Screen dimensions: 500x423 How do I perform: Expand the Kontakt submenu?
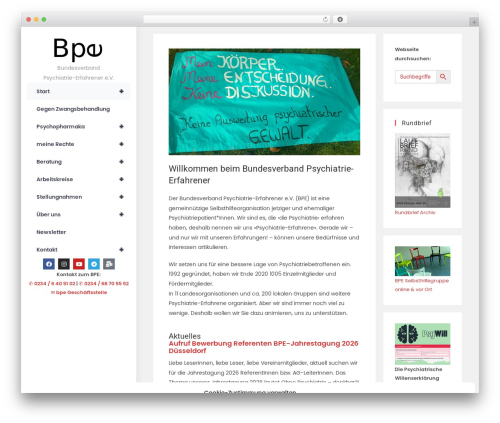coord(121,250)
